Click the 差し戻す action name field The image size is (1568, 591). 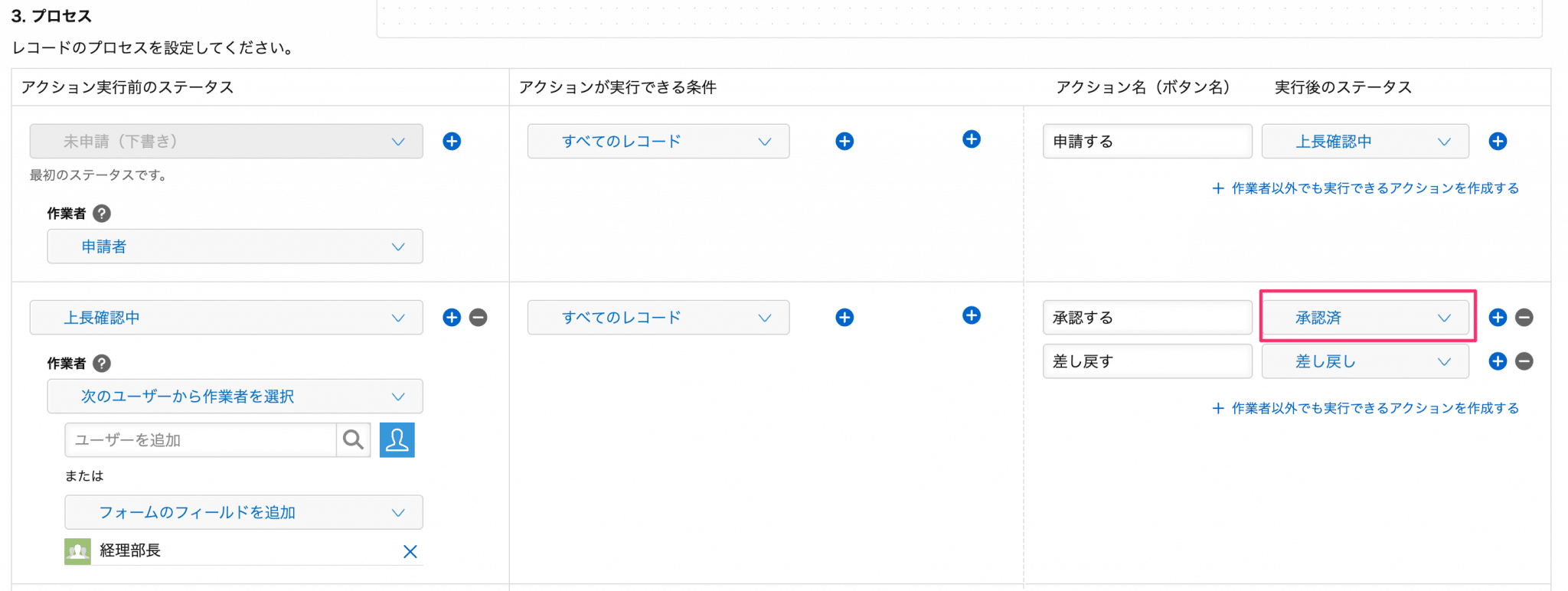(x=1147, y=361)
